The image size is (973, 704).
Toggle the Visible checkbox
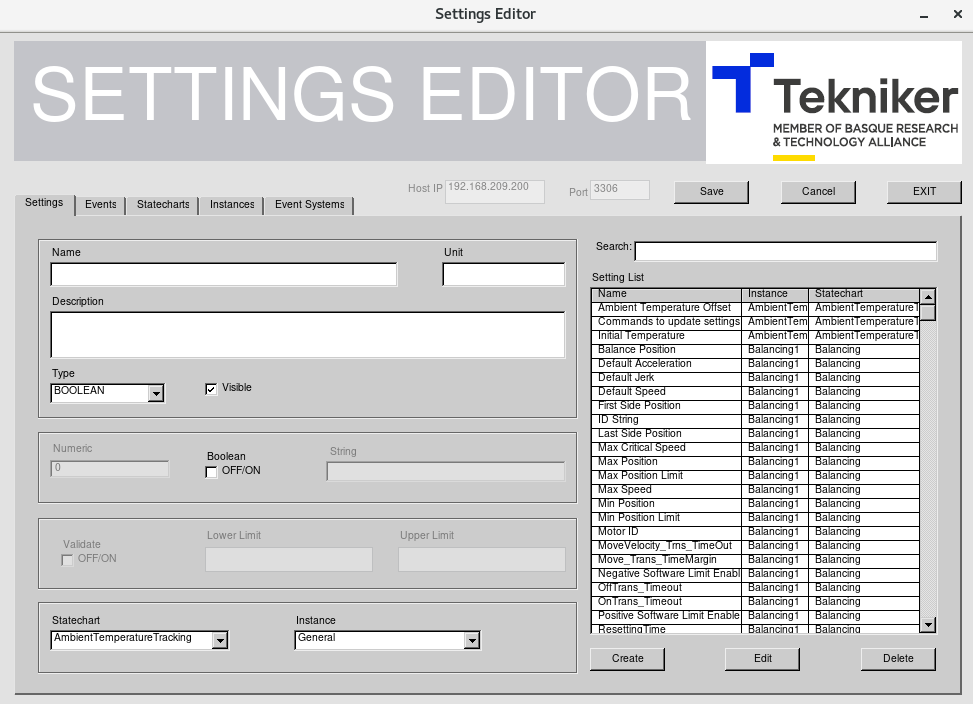[x=211, y=389]
